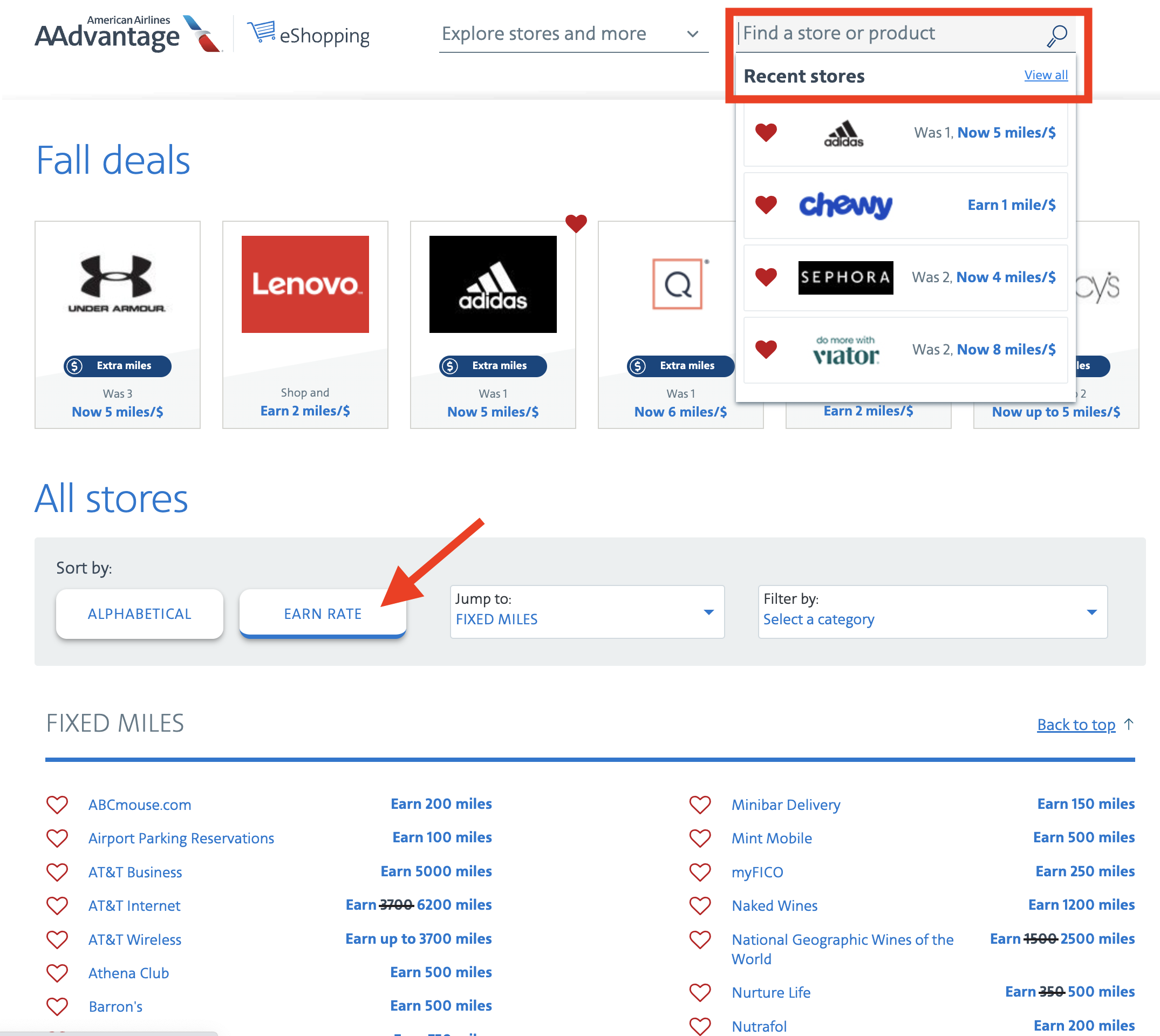Viewport: 1160px width, 1036px height.
Task: Open the Sephora logo in recent stores
Action: (x=845, y=278)
